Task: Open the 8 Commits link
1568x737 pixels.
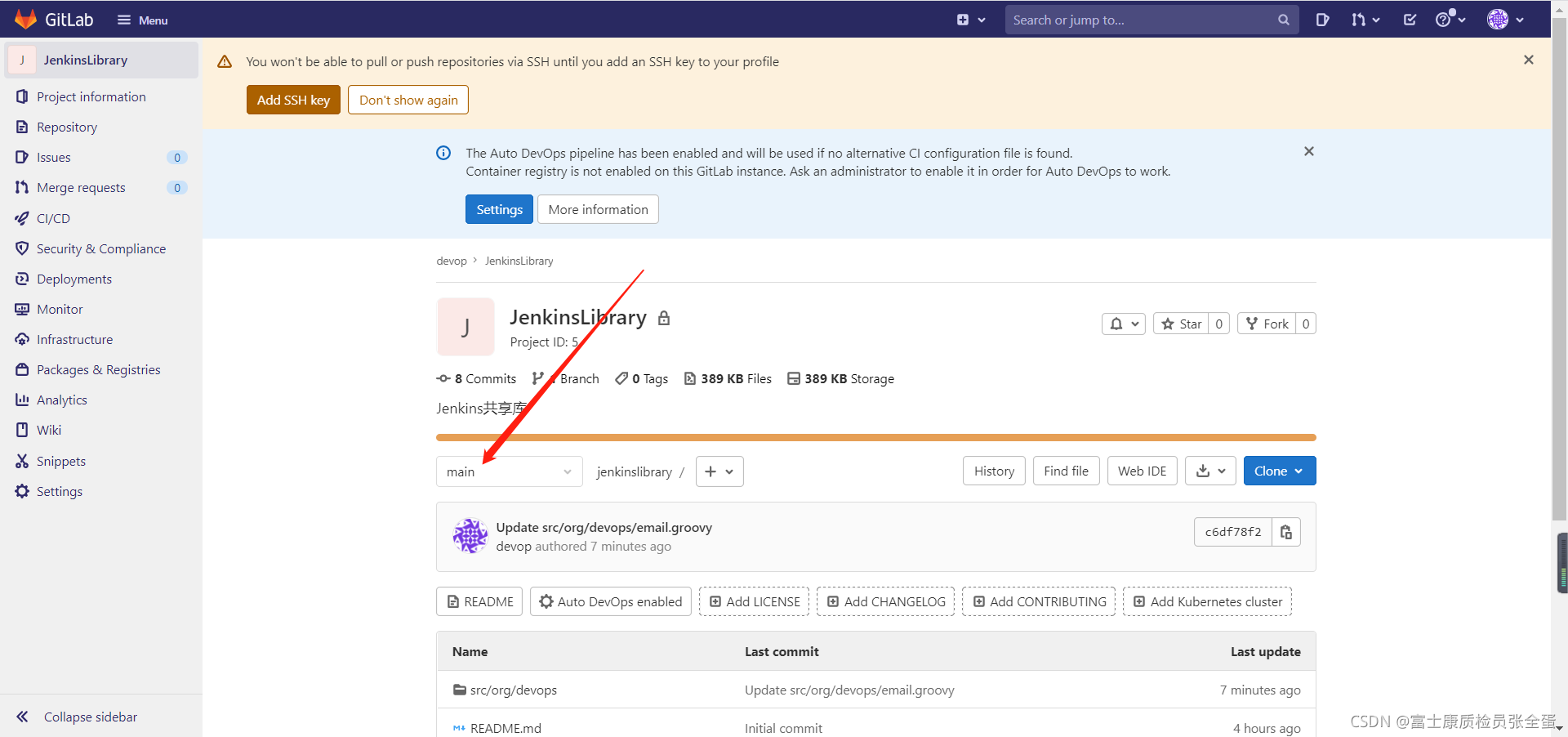Action: 477,378
